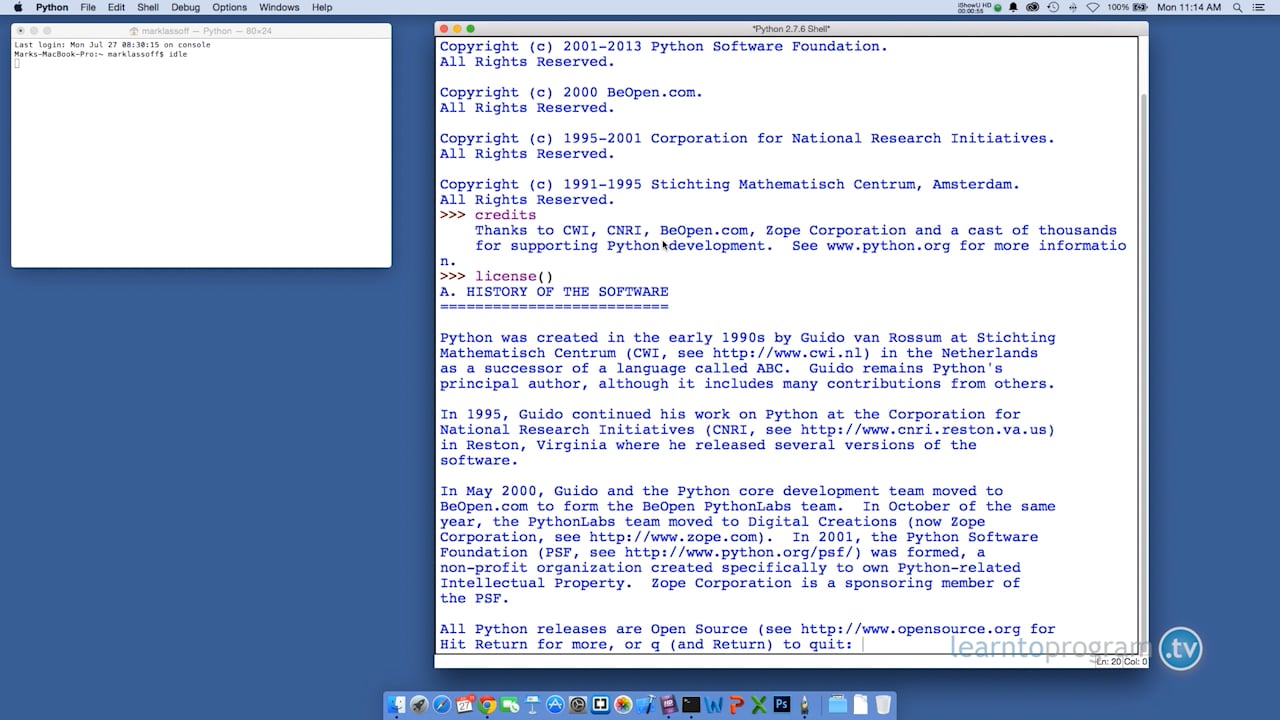Open FaceTime from the Dock
Screen dimensions: 1280x720
(510, 705)
